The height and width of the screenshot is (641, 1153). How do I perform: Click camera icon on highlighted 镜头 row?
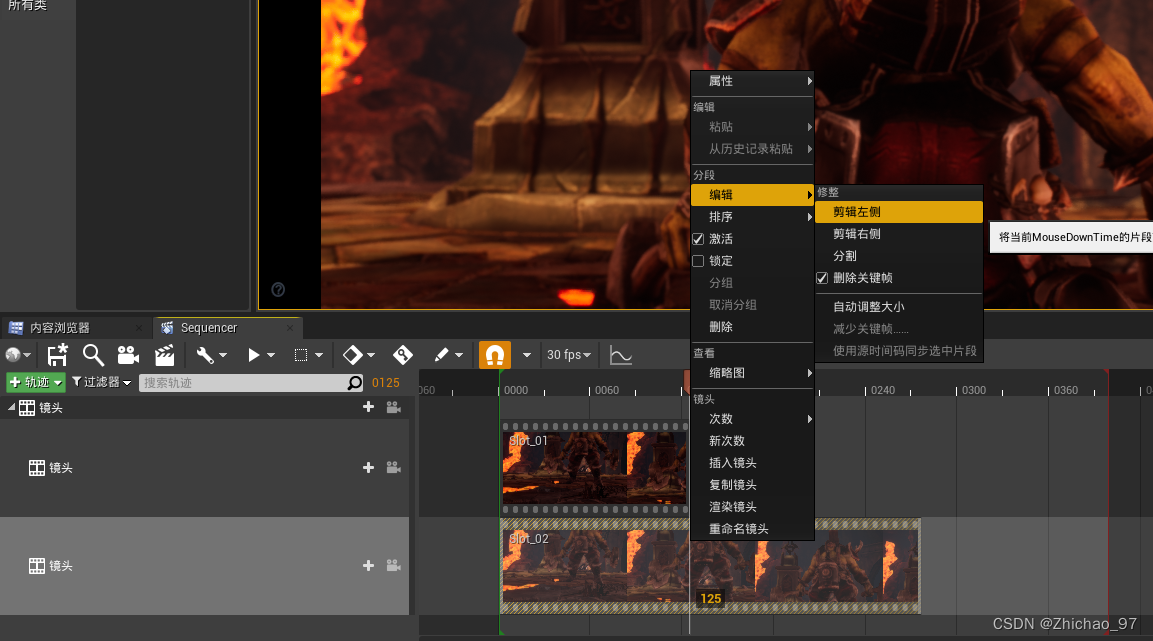pos(393,565)
